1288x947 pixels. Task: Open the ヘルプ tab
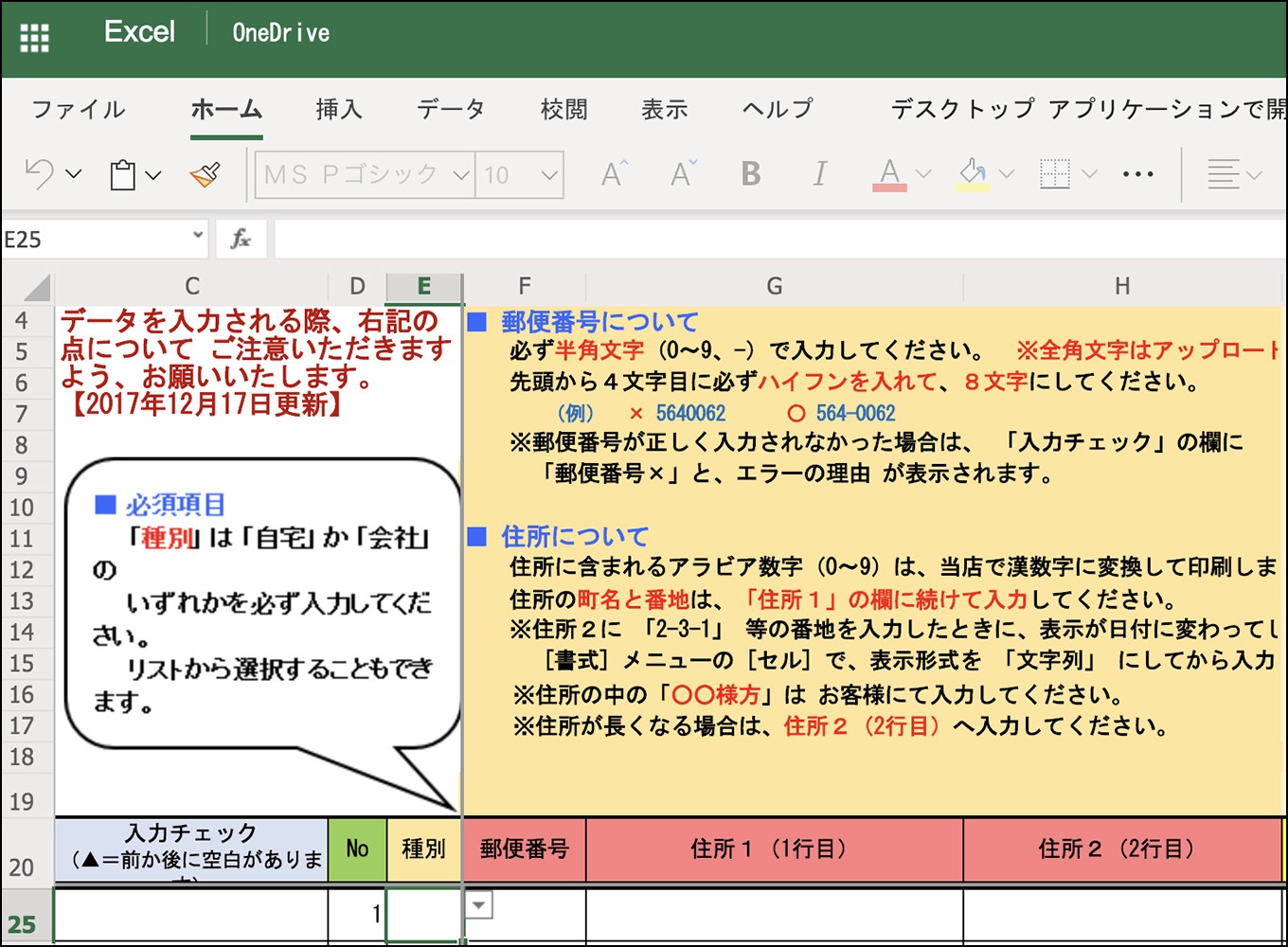click(x=778, y=110)
